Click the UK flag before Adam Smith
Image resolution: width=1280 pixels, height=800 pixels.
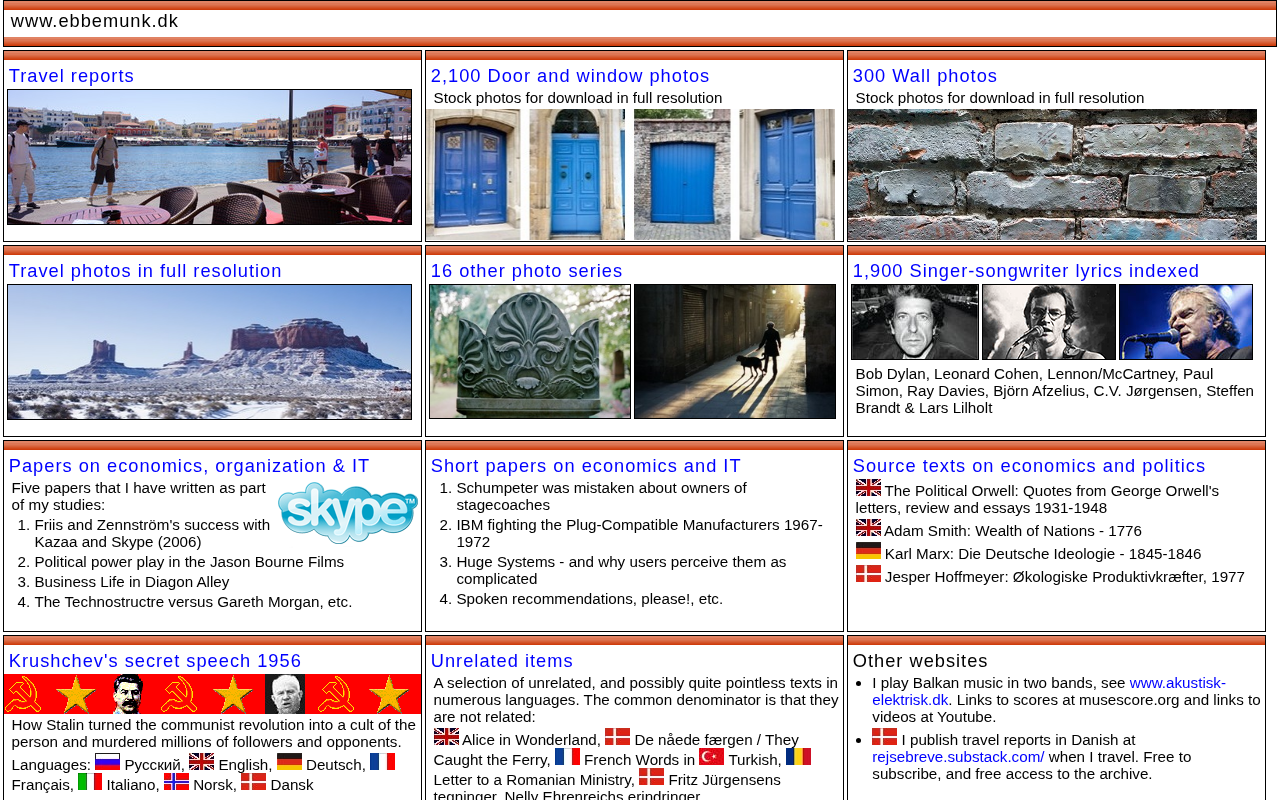(868, 528)
